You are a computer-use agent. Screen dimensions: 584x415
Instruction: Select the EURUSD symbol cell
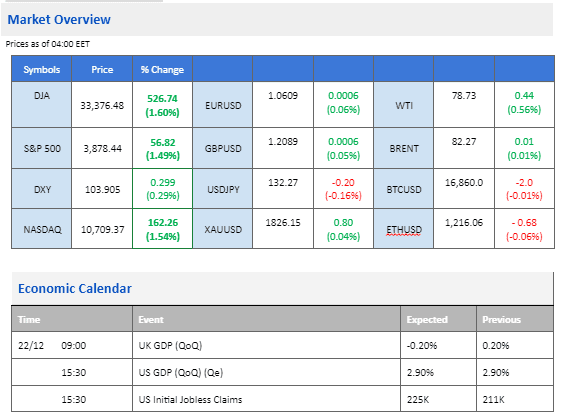coord(223,106)
